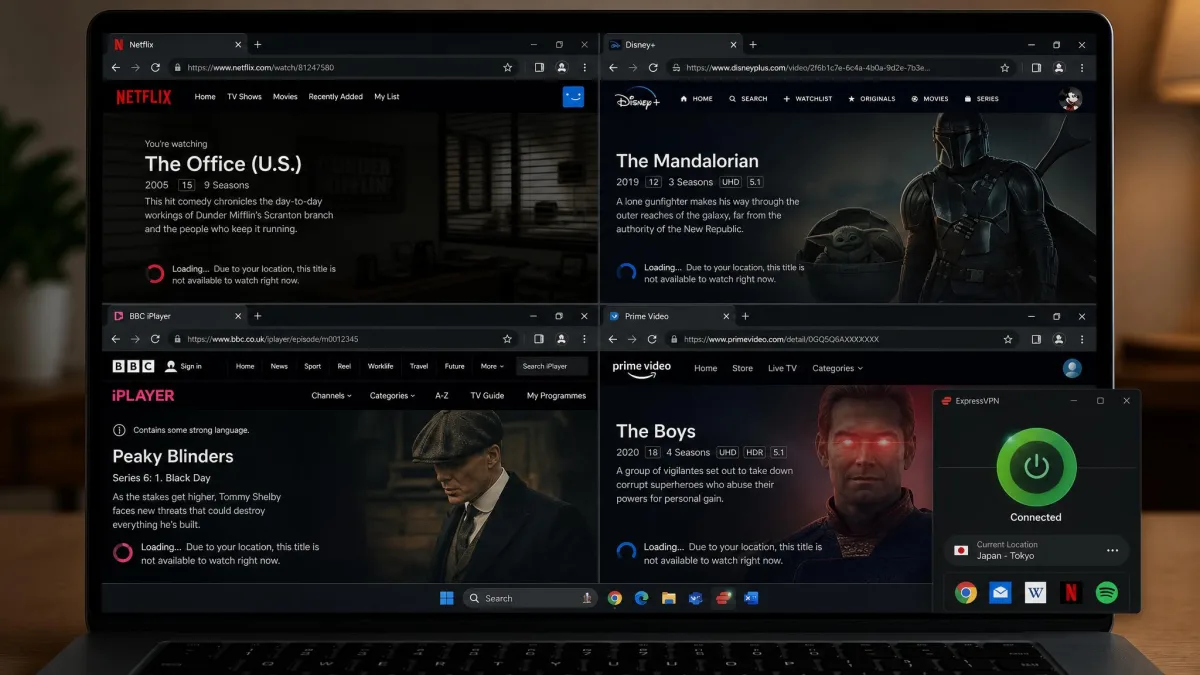1200x675 pixels.
Task: Open a new tab next to Netflix tab
Action: click(258, 45)
